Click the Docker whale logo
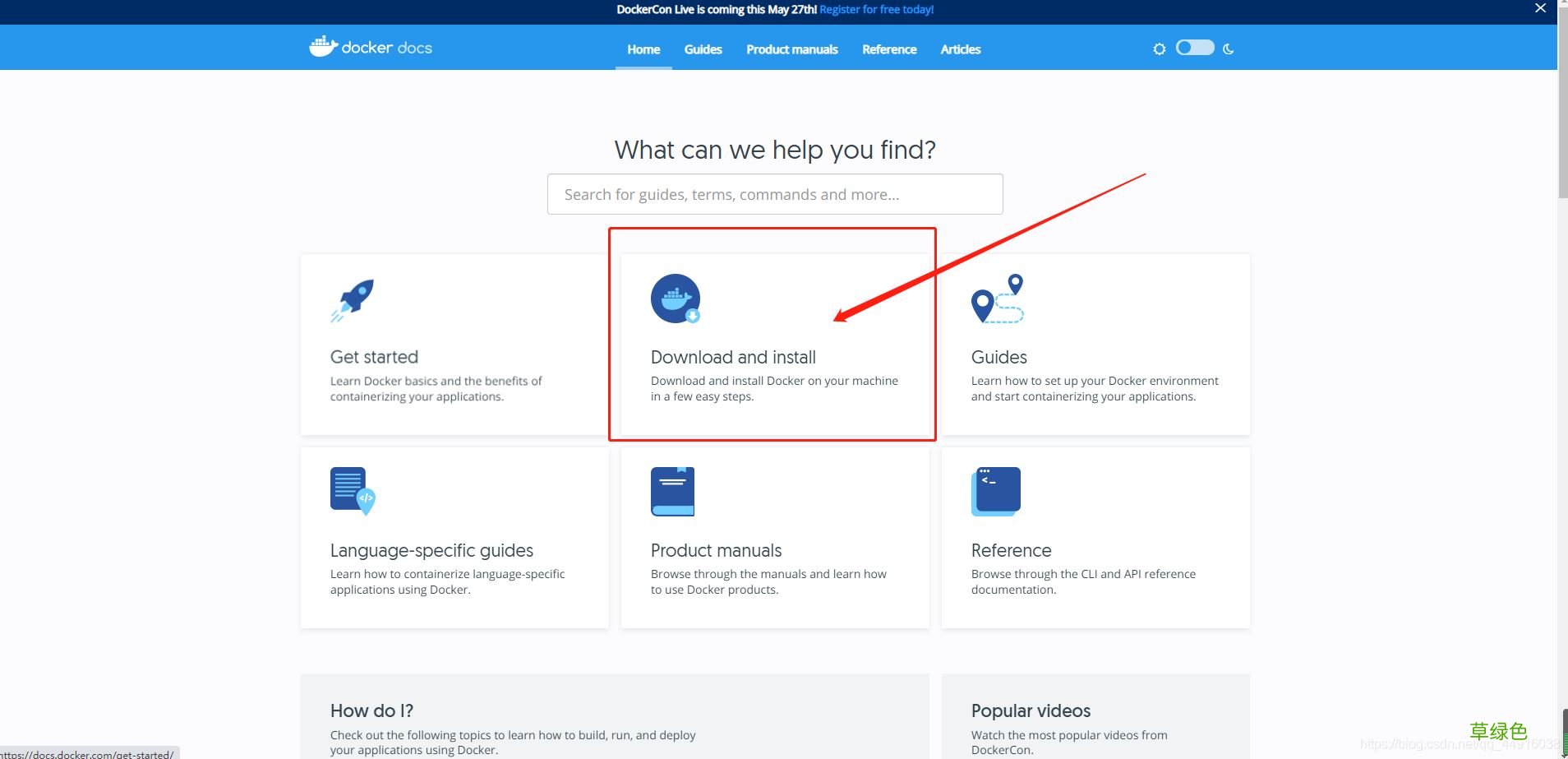 click(323, 47)
